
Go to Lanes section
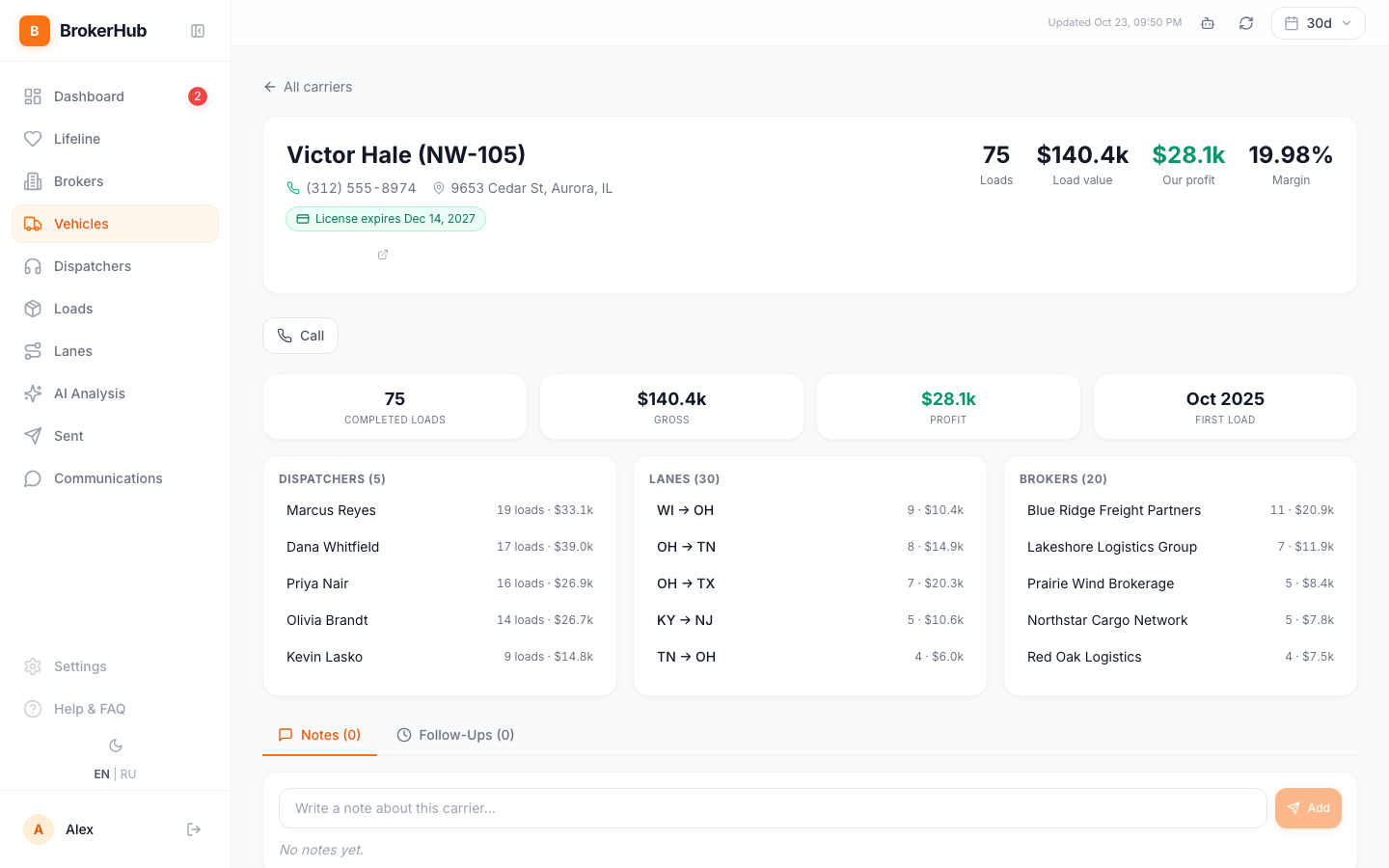(116, 351)
